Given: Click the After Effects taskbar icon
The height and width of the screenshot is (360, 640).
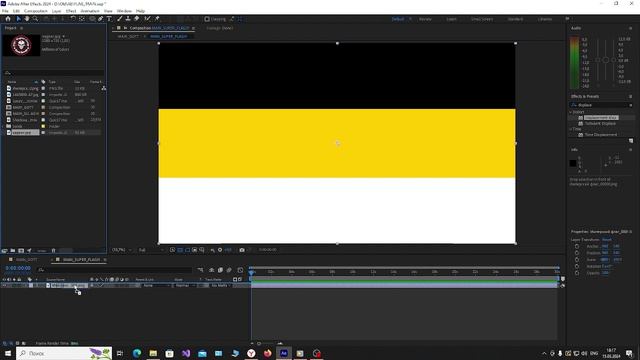Looking at the screenshot, I should pos(284,353).
